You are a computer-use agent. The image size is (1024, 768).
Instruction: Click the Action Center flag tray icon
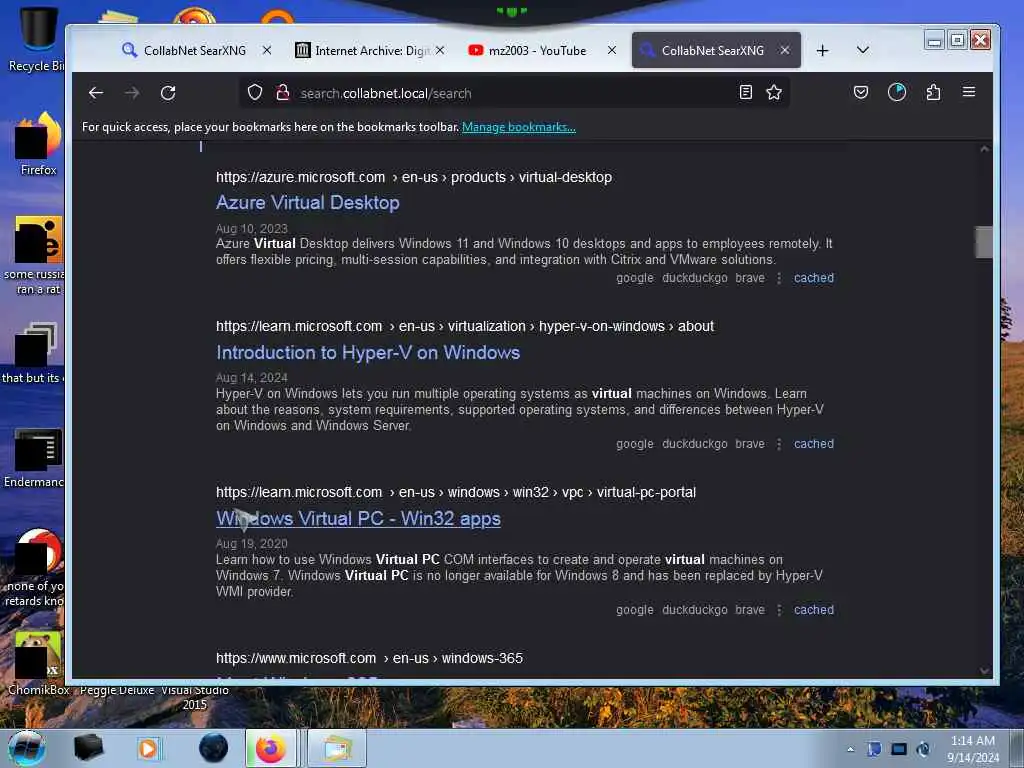[874, 749]
